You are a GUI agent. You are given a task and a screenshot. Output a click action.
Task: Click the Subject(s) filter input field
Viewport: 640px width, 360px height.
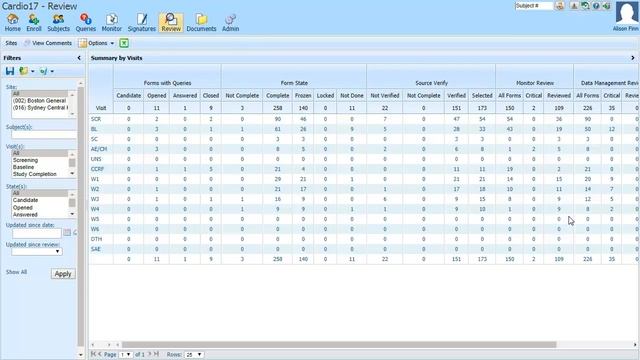(44, 135)
